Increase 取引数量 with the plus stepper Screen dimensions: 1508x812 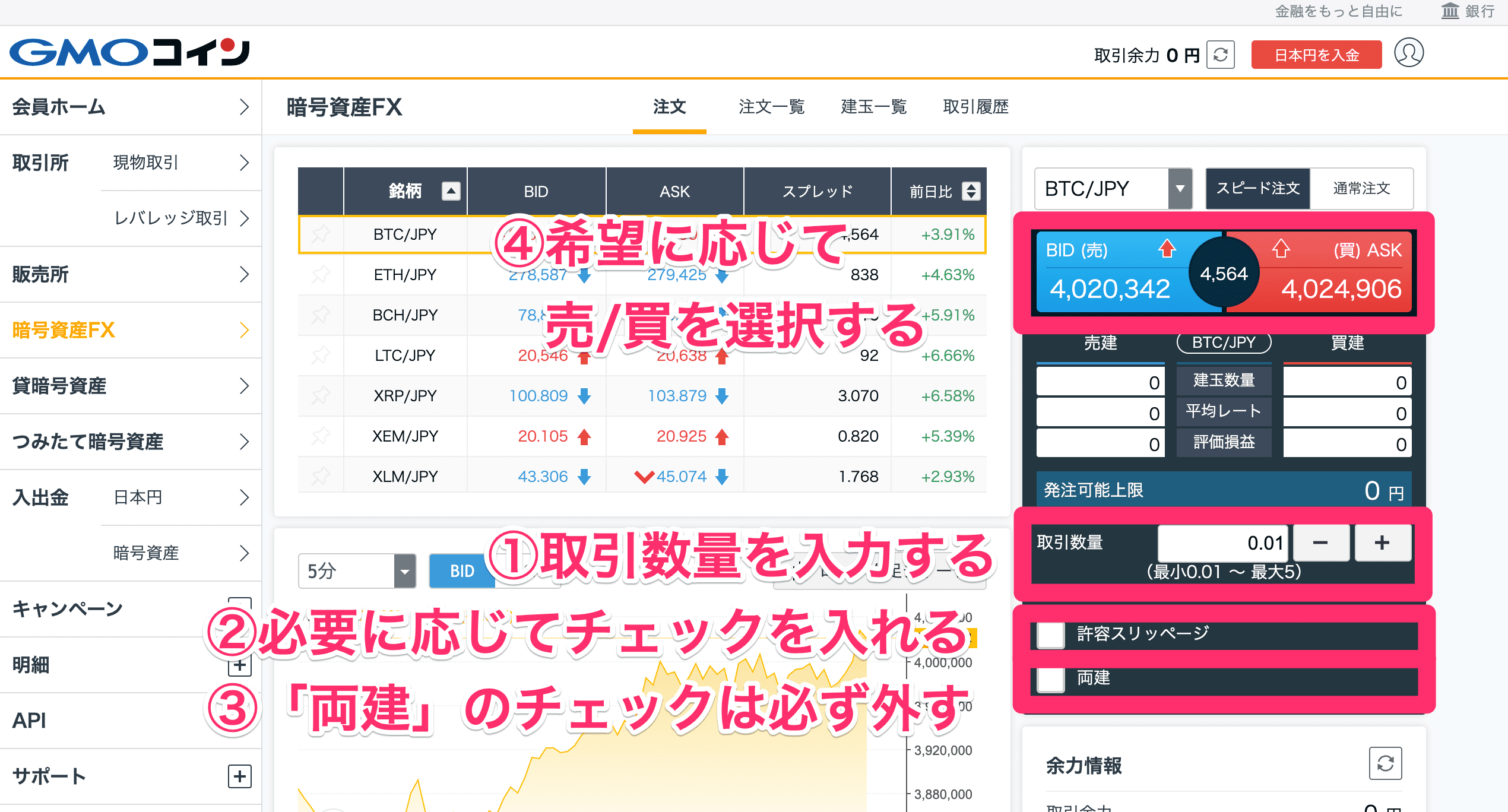pyautogui.click(x=1382, y=543)
